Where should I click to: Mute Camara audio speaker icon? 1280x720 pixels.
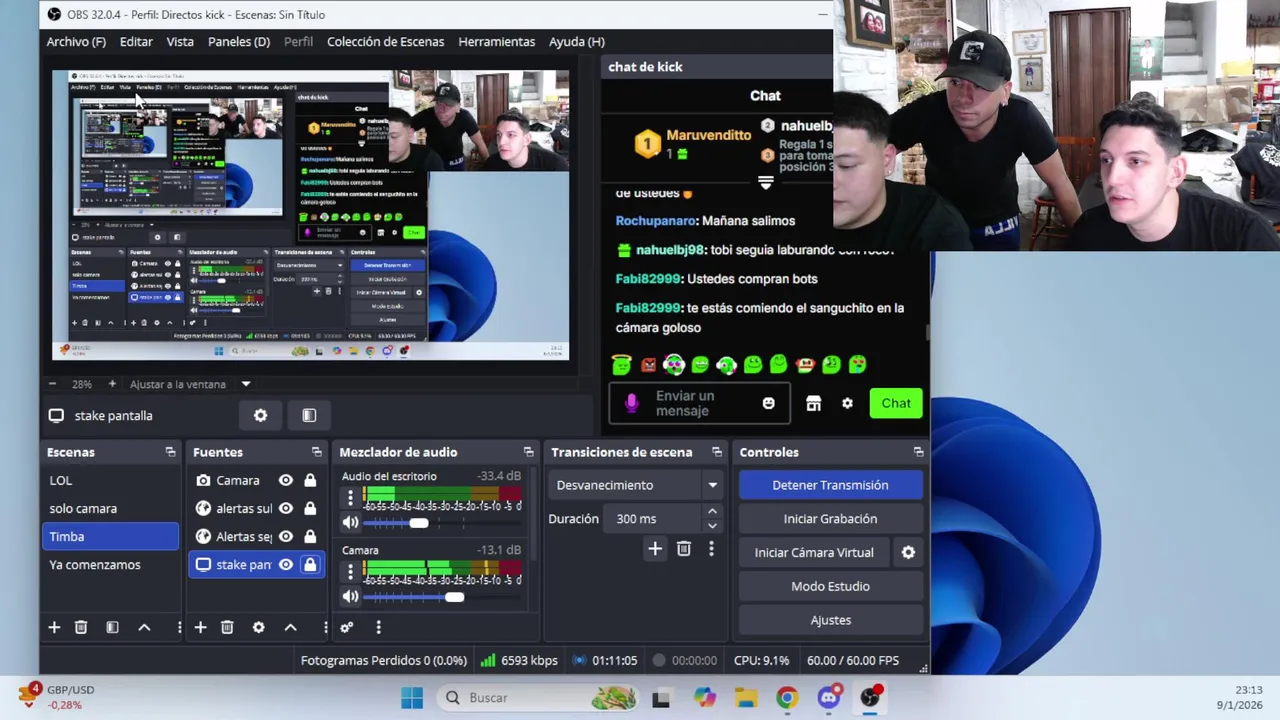[x=350, y=596]
